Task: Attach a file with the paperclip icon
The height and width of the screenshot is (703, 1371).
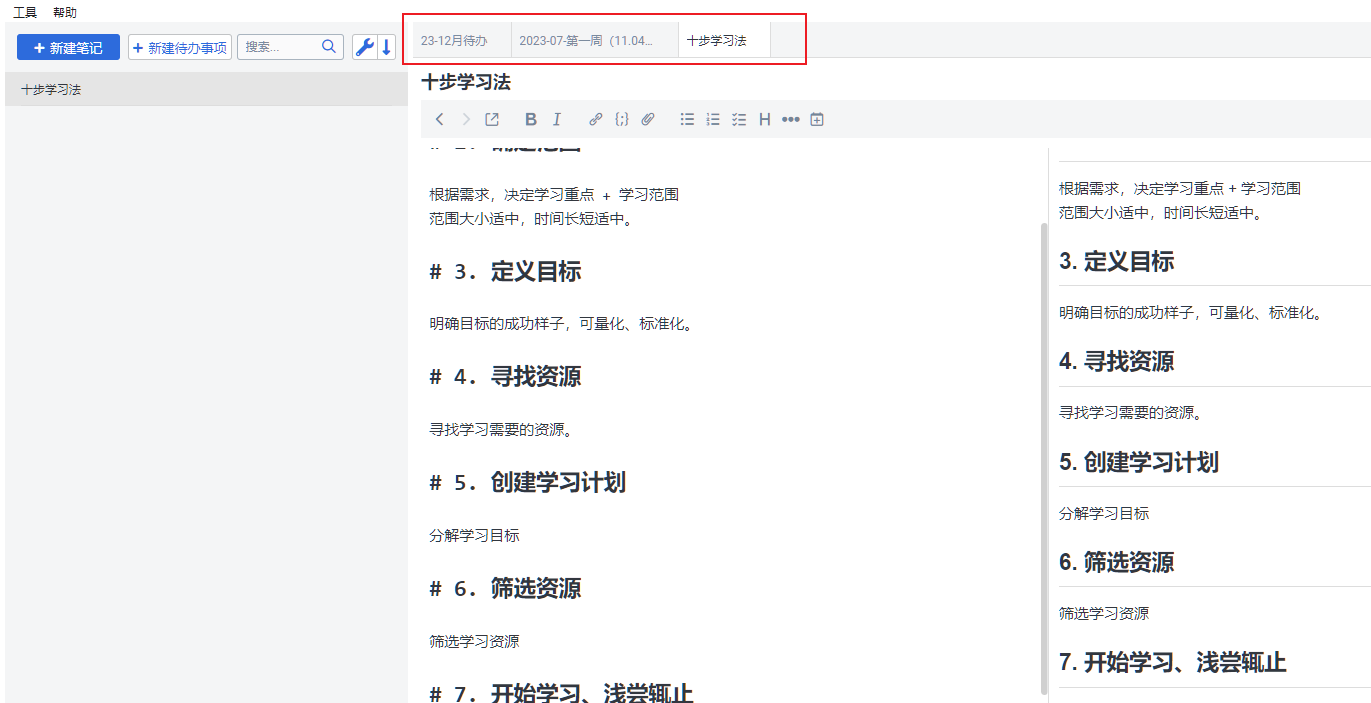Action: [x=647, y=119]
